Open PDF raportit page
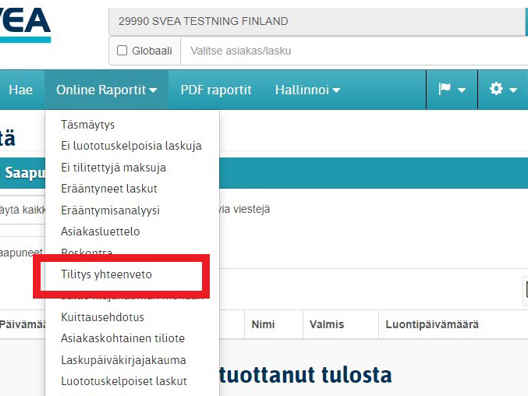Image resolution: width=528 pixels, height=396 pixels. tap(216, 90)
